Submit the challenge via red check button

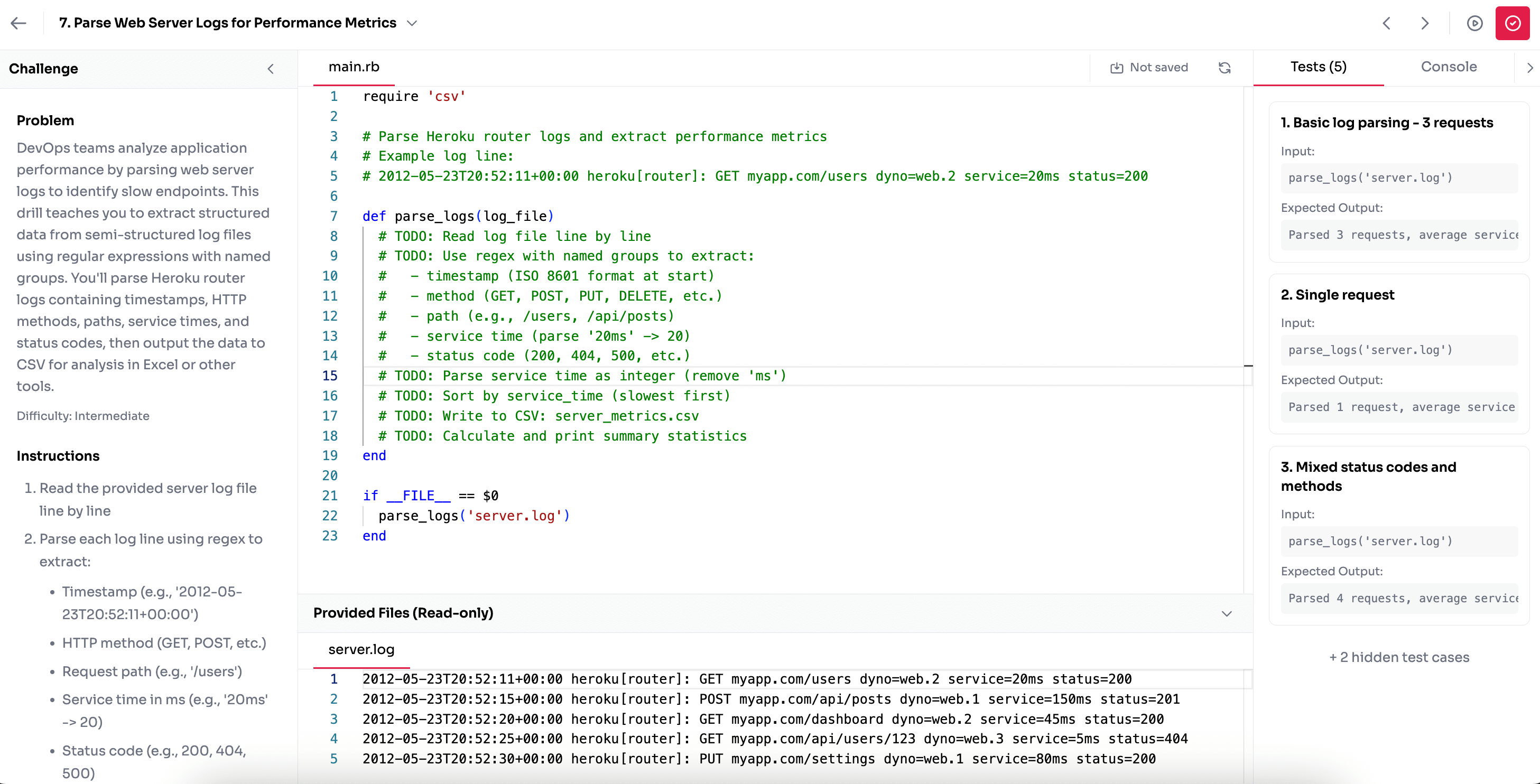[x=1513, y=23]
